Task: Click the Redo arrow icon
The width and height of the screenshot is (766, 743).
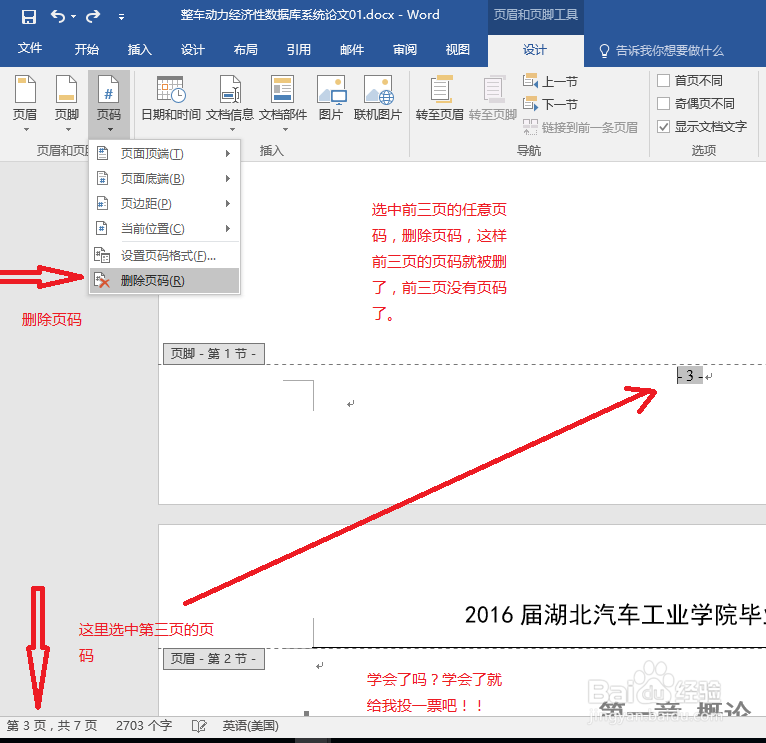Action: point(93,17)
